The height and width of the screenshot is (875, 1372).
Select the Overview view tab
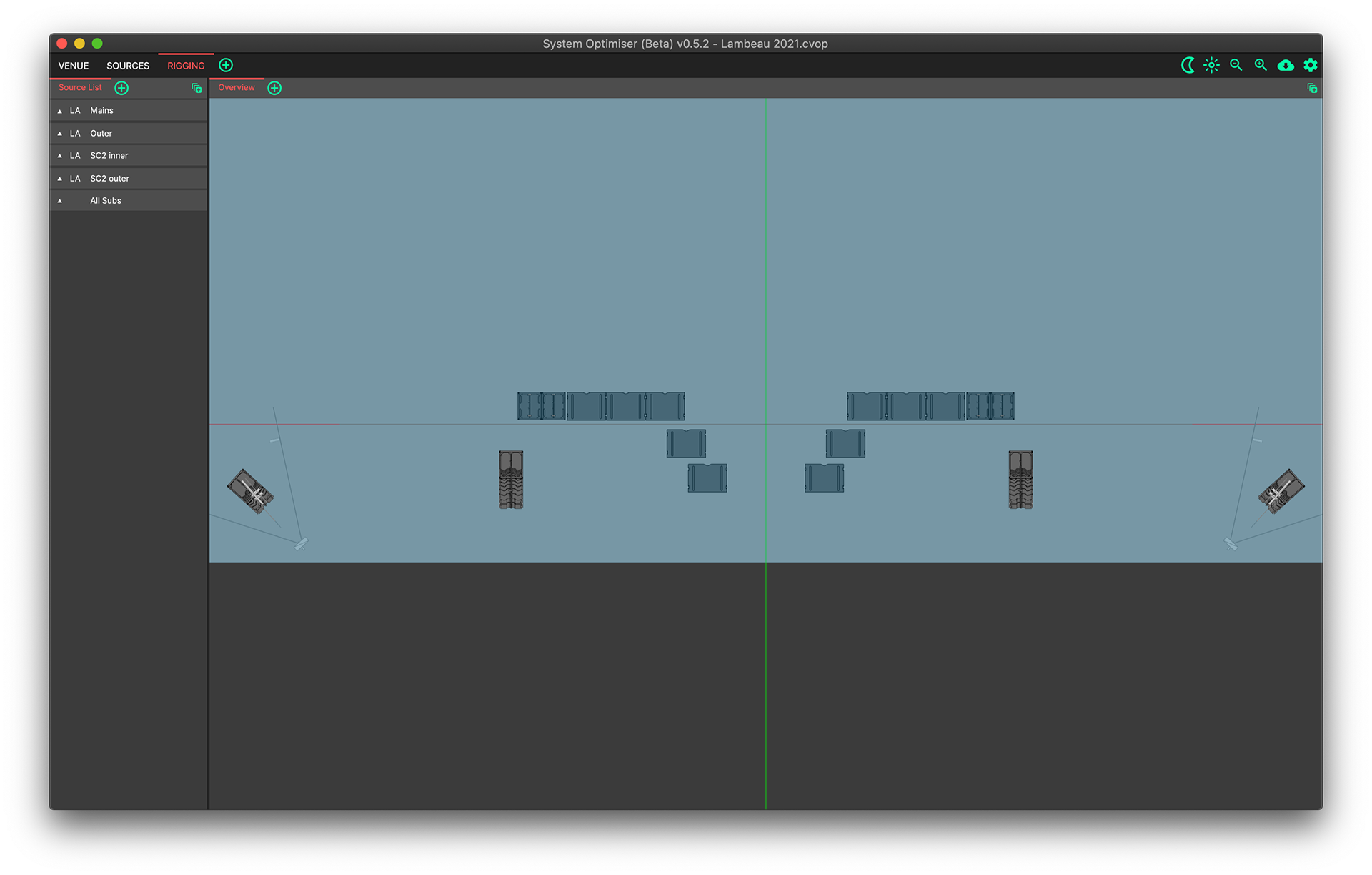[x=237, y=87]
